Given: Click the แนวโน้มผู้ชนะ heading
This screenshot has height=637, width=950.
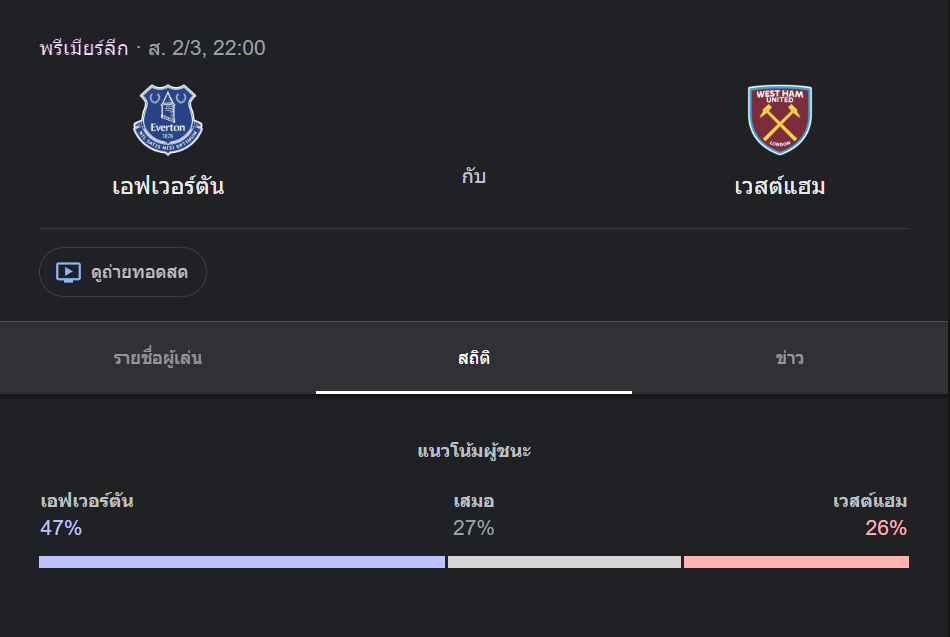Looking at the screenshot, I should [474, 451].
